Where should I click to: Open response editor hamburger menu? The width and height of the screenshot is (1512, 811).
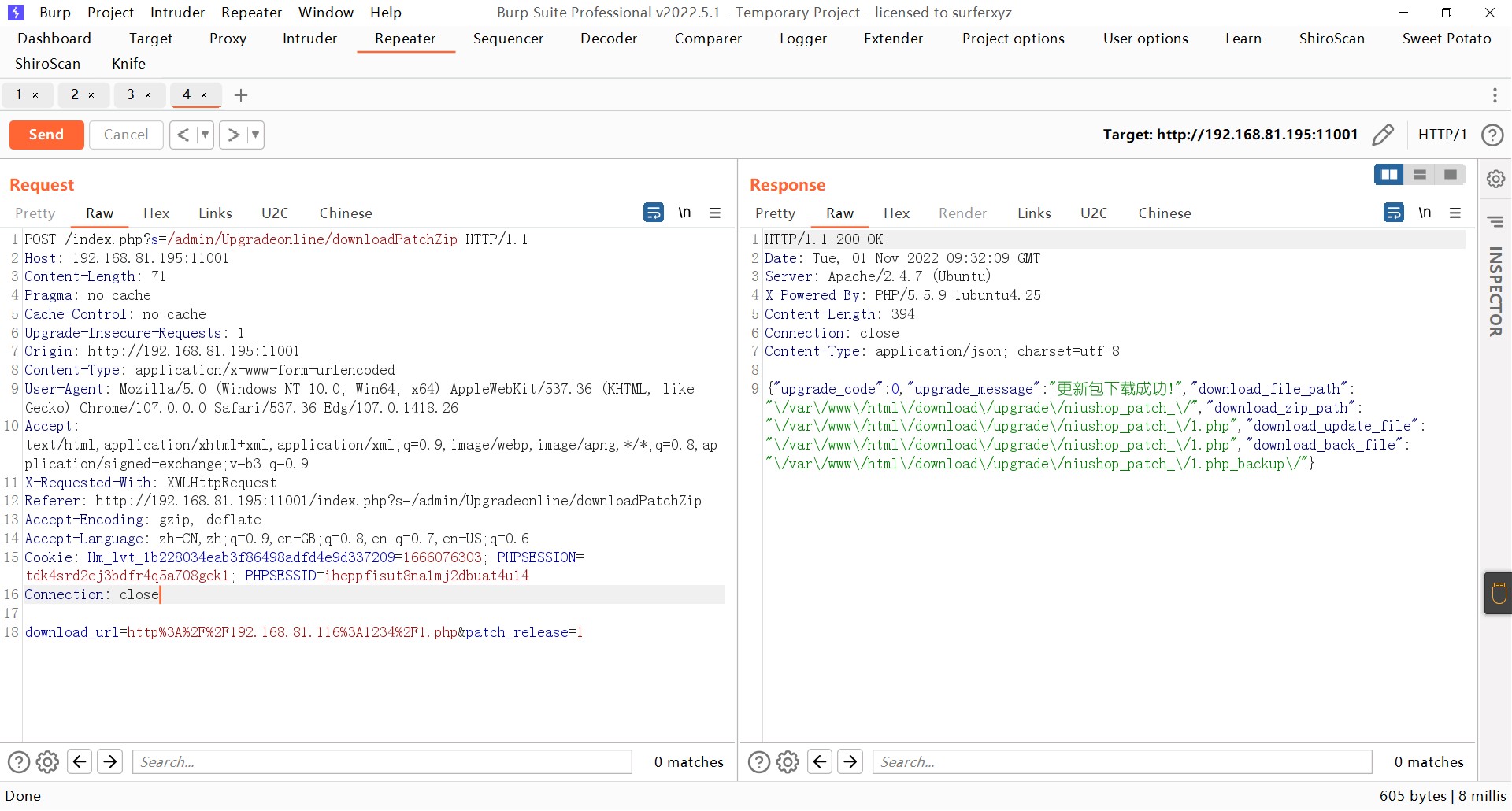[1455, 213]
